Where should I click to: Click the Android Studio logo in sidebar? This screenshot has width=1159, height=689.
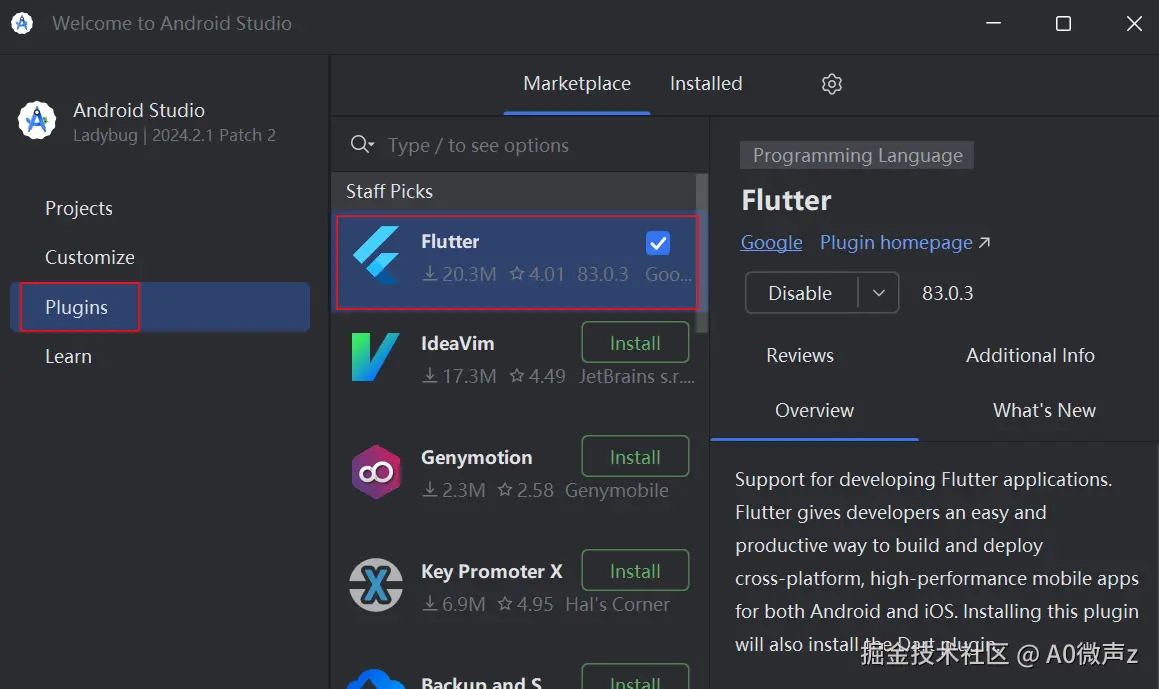(37, 121)
